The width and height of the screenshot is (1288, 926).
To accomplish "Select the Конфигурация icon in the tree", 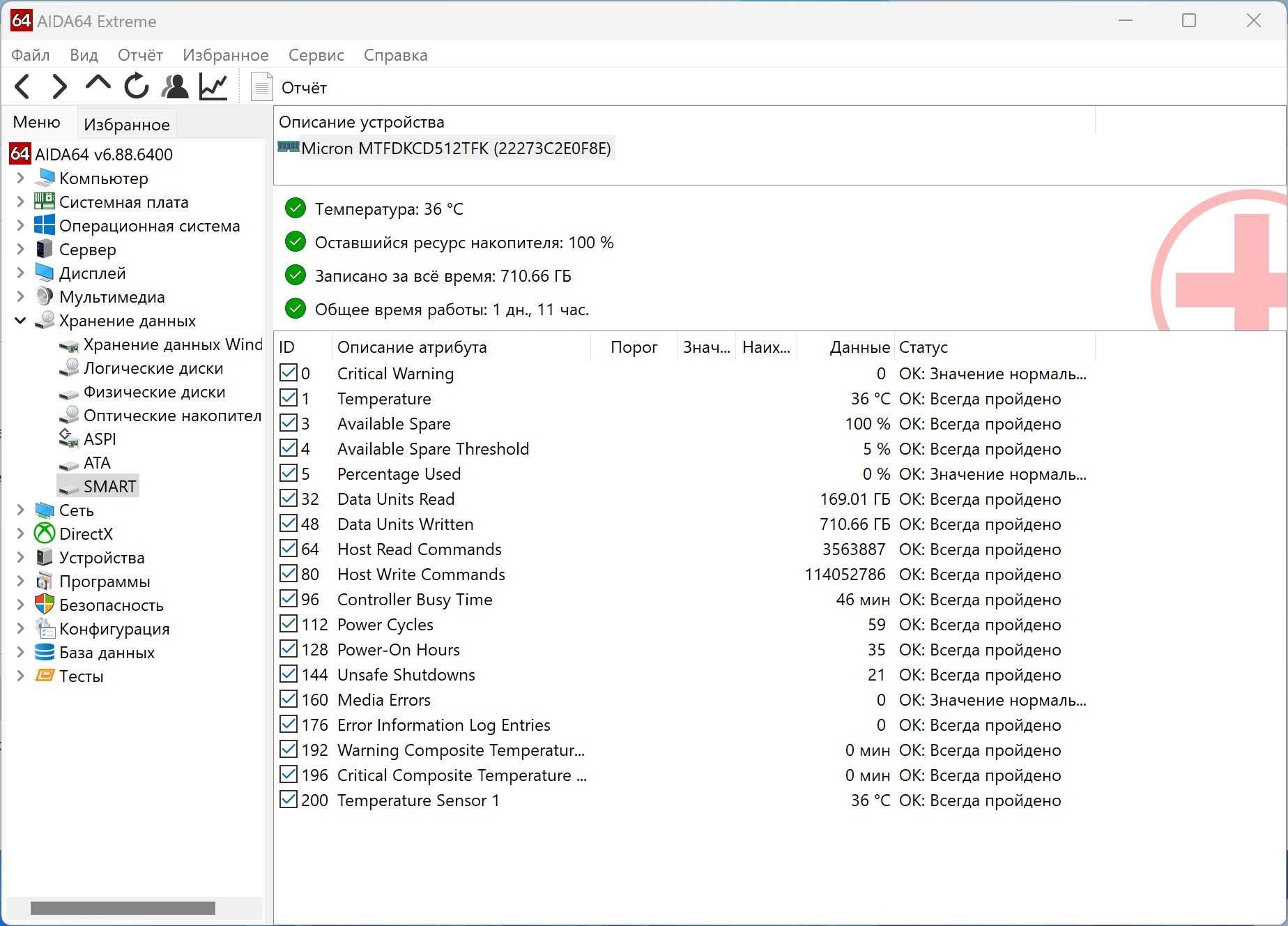I will (45, 628).
